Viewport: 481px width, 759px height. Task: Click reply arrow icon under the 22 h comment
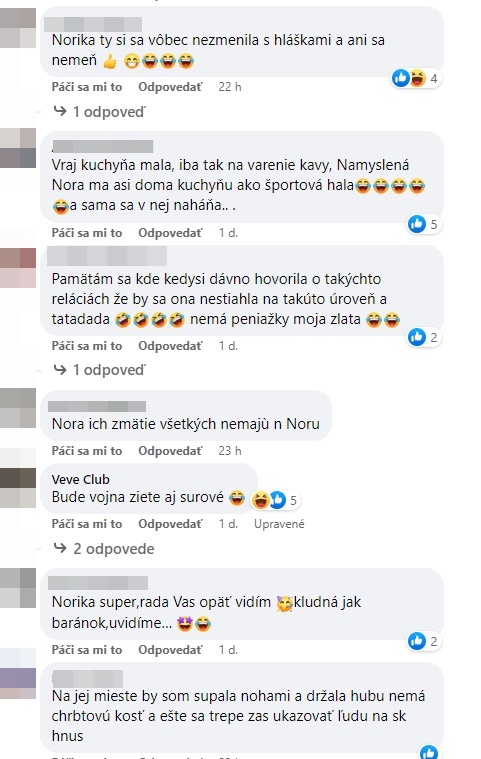pos(60,111)
